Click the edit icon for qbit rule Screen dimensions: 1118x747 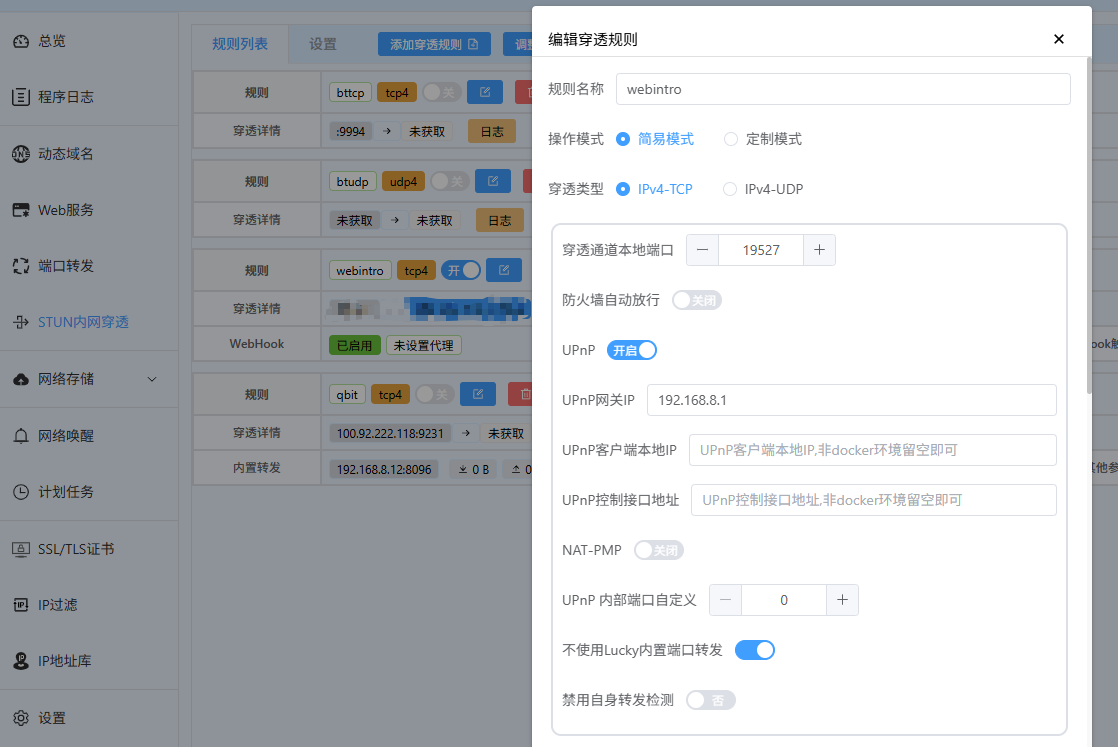[x=478, y=394]
